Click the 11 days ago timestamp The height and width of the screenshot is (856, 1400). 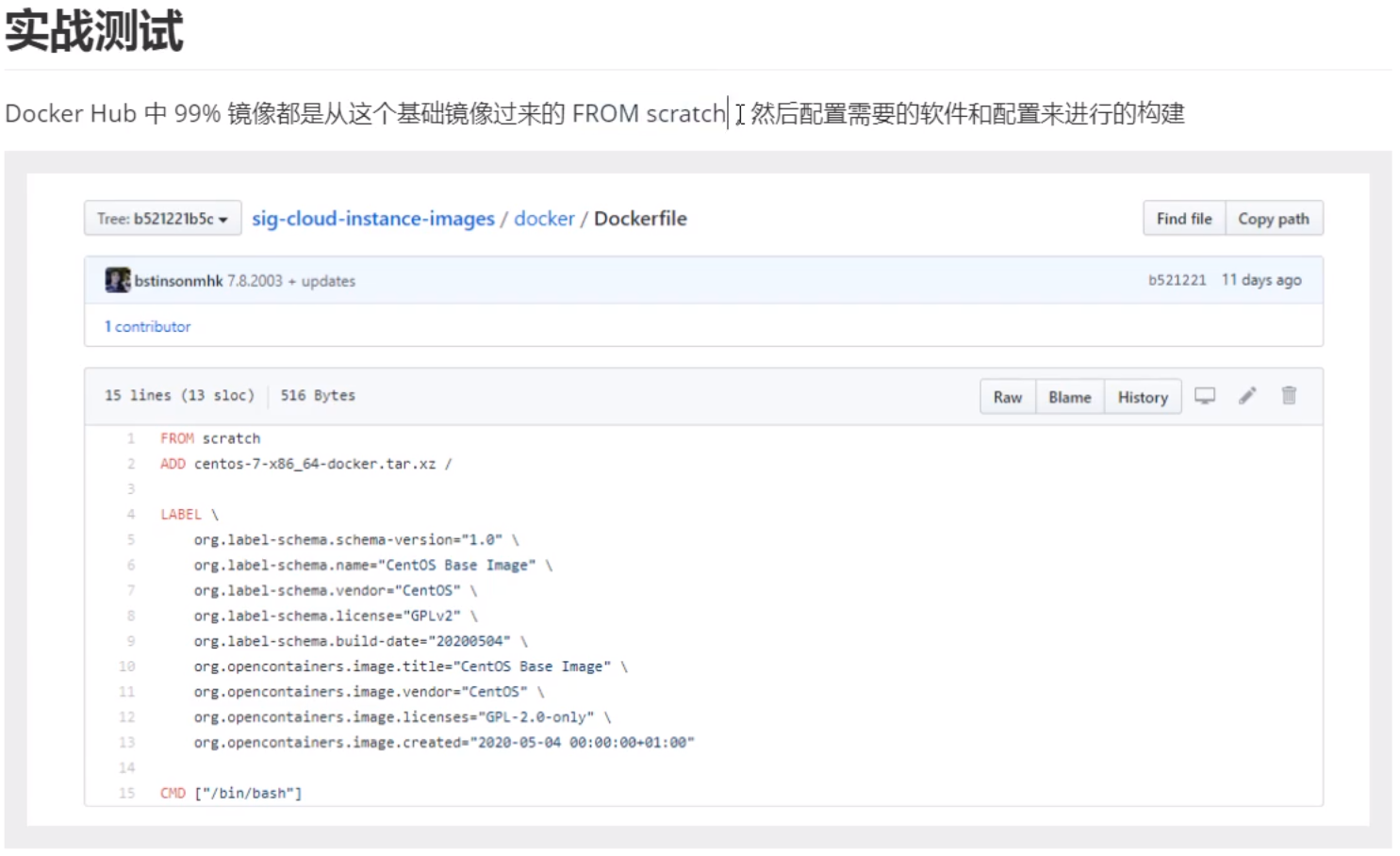pos(1261,280)
